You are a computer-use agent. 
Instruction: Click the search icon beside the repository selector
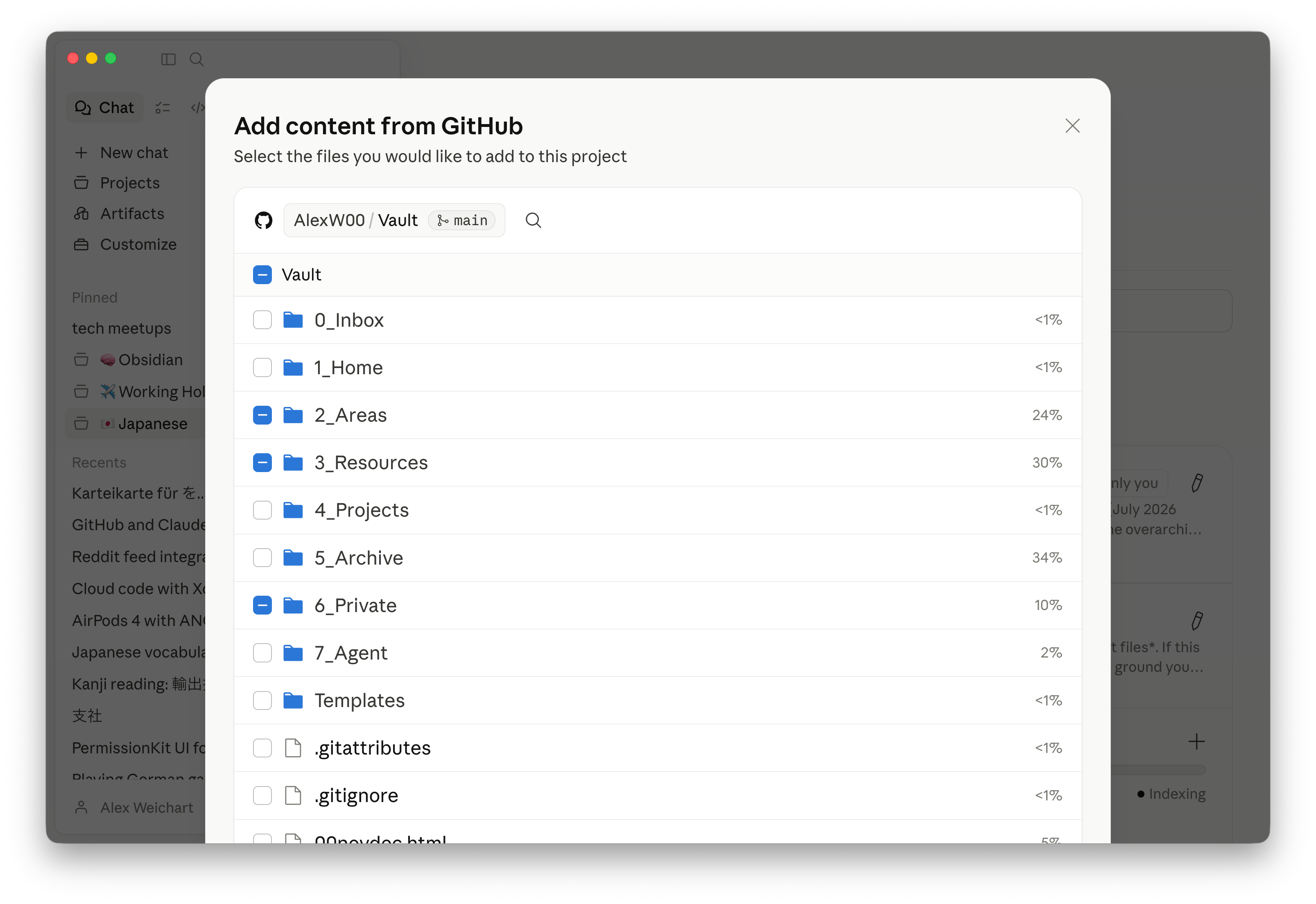533,220
